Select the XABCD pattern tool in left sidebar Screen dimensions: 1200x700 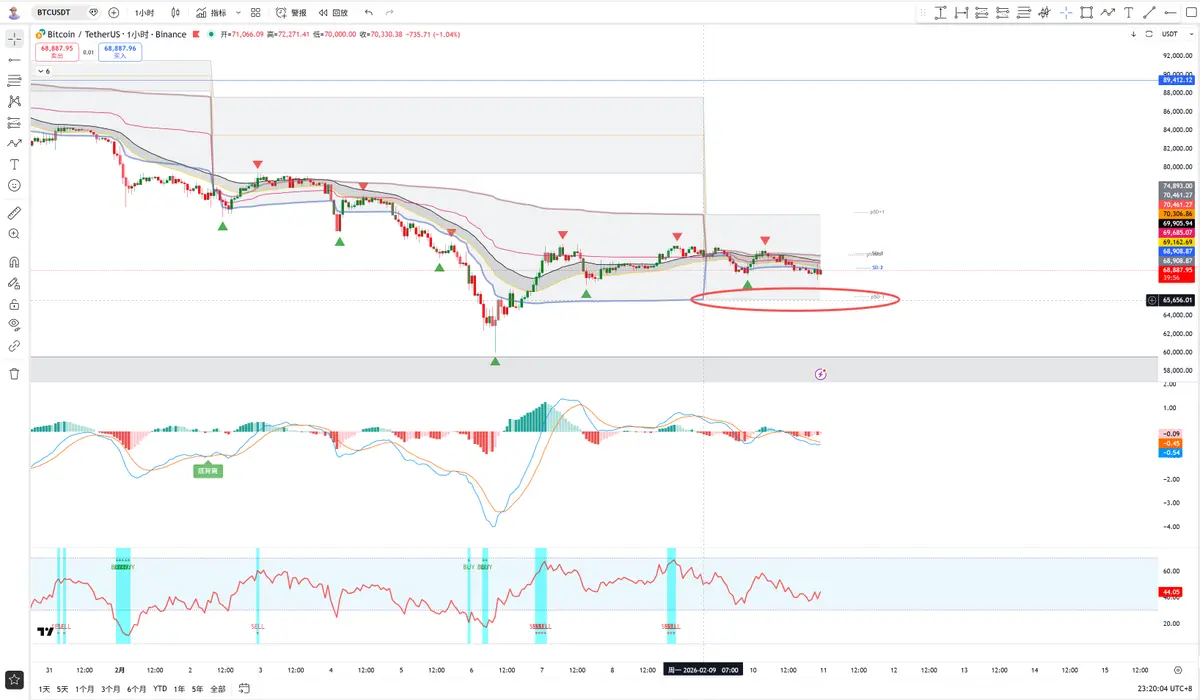tap(14, 102)
